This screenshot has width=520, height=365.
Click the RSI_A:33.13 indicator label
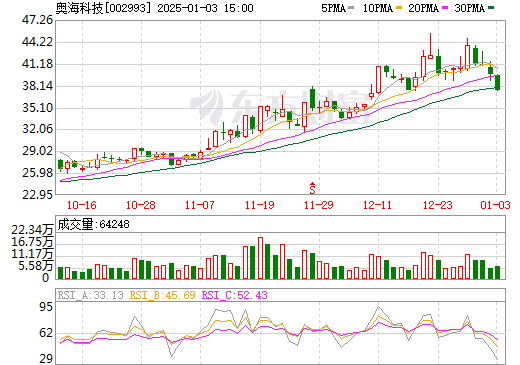90,295
